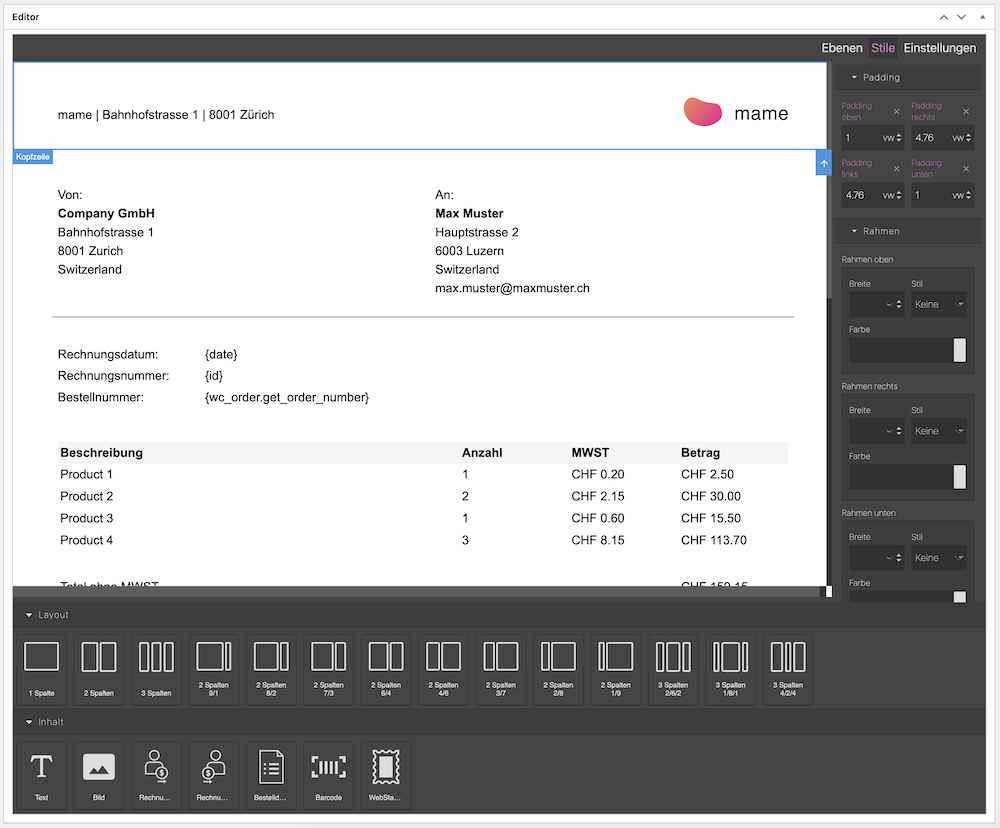Image resolution: width=1000 pixels, height=828 pixels.
Task: Open the Einstellungen tab
Action: coord(940,47)
